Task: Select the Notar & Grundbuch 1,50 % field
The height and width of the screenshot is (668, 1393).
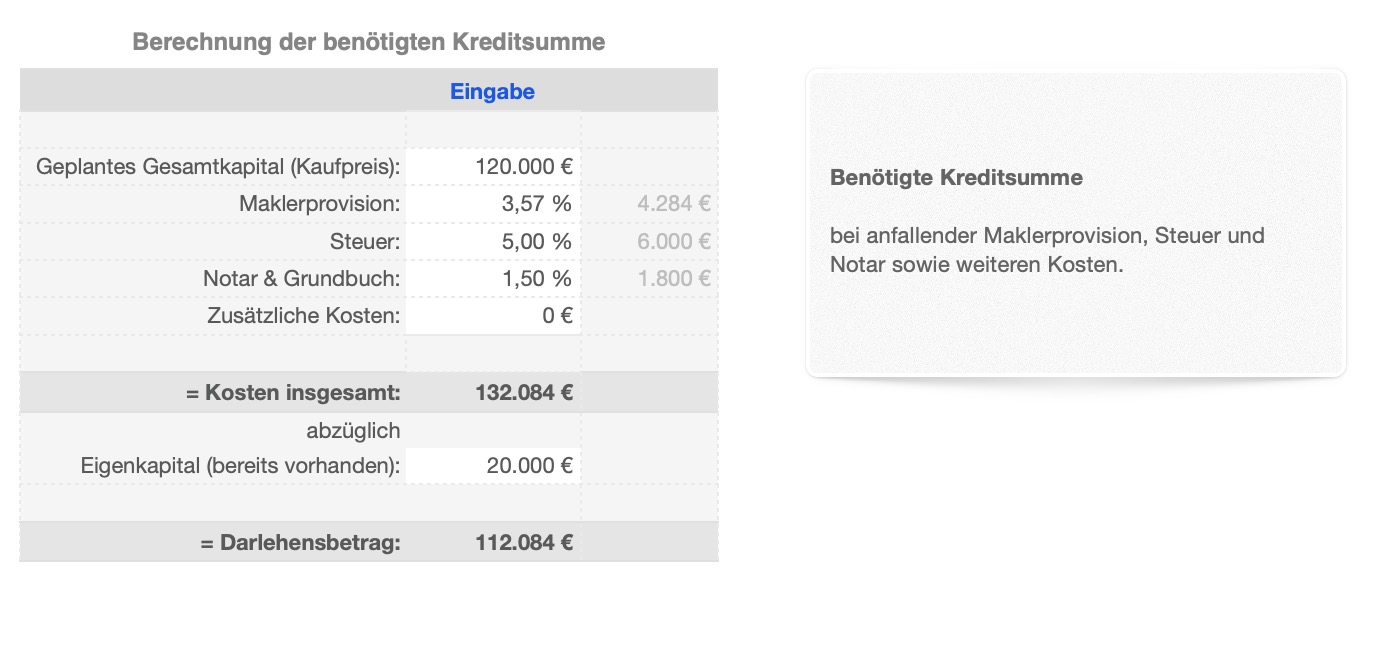Action: (494, 278)
